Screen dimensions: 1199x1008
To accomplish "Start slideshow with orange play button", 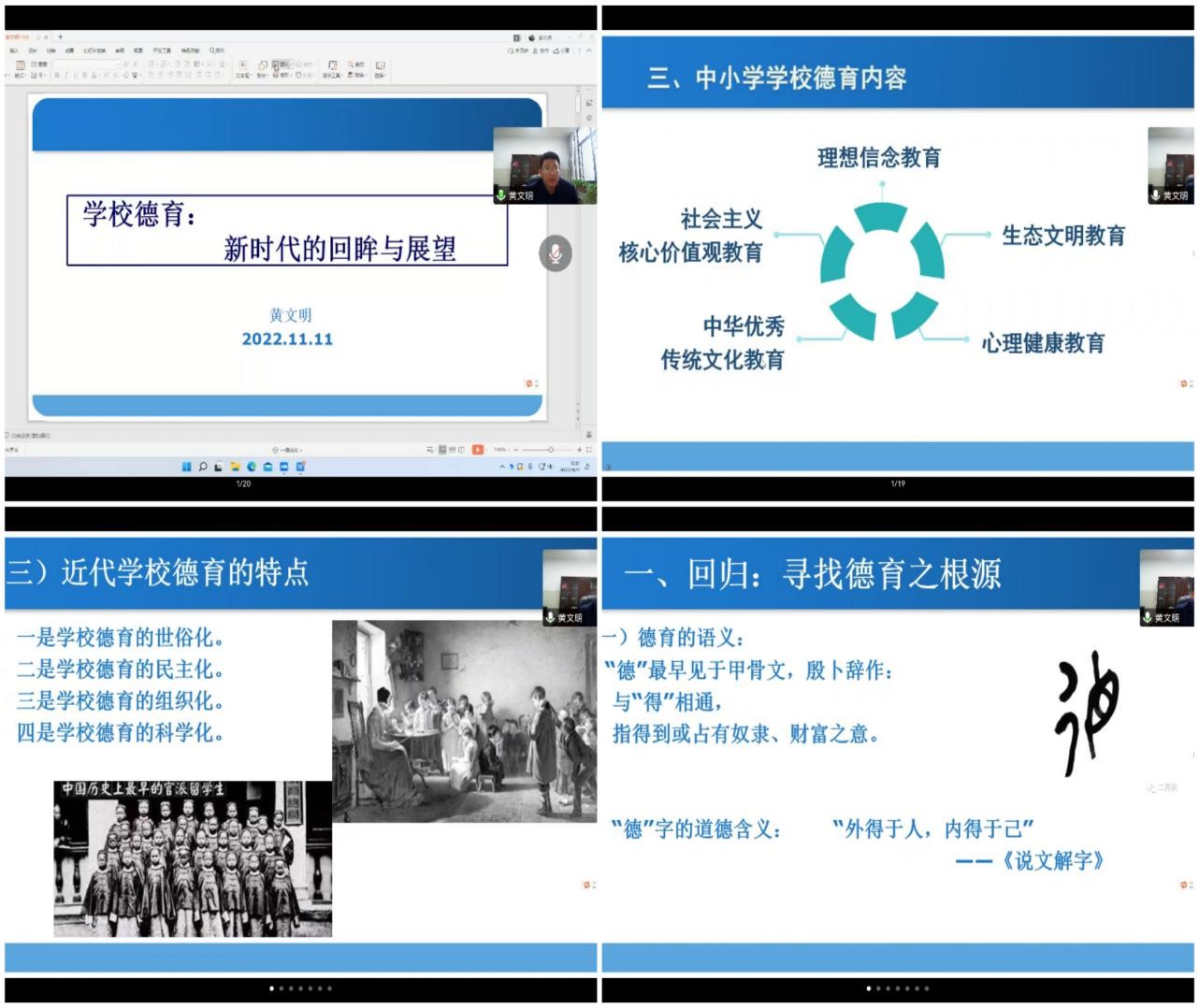I will [x=477, y=450].
